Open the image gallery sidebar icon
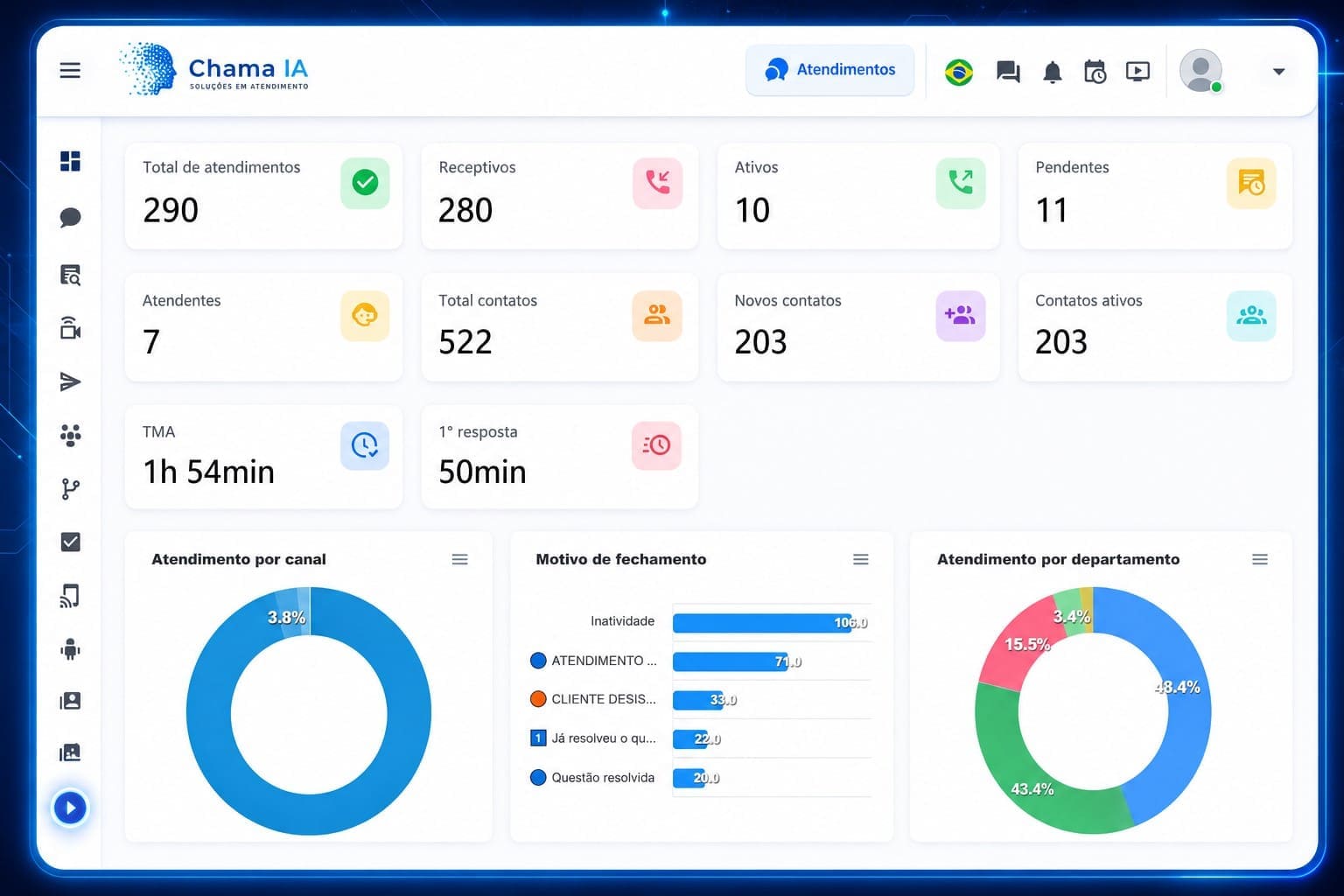This screenshot has width=1344, height=896. (70, 752)
